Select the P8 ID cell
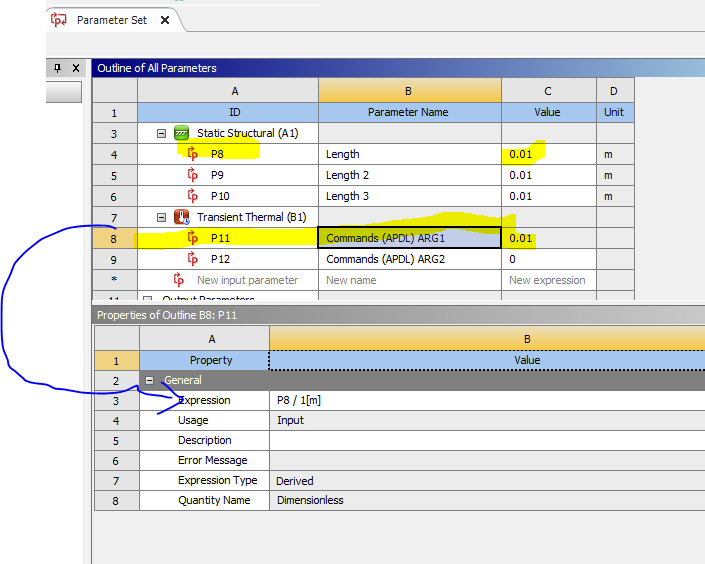 click(x=228, y=154)
